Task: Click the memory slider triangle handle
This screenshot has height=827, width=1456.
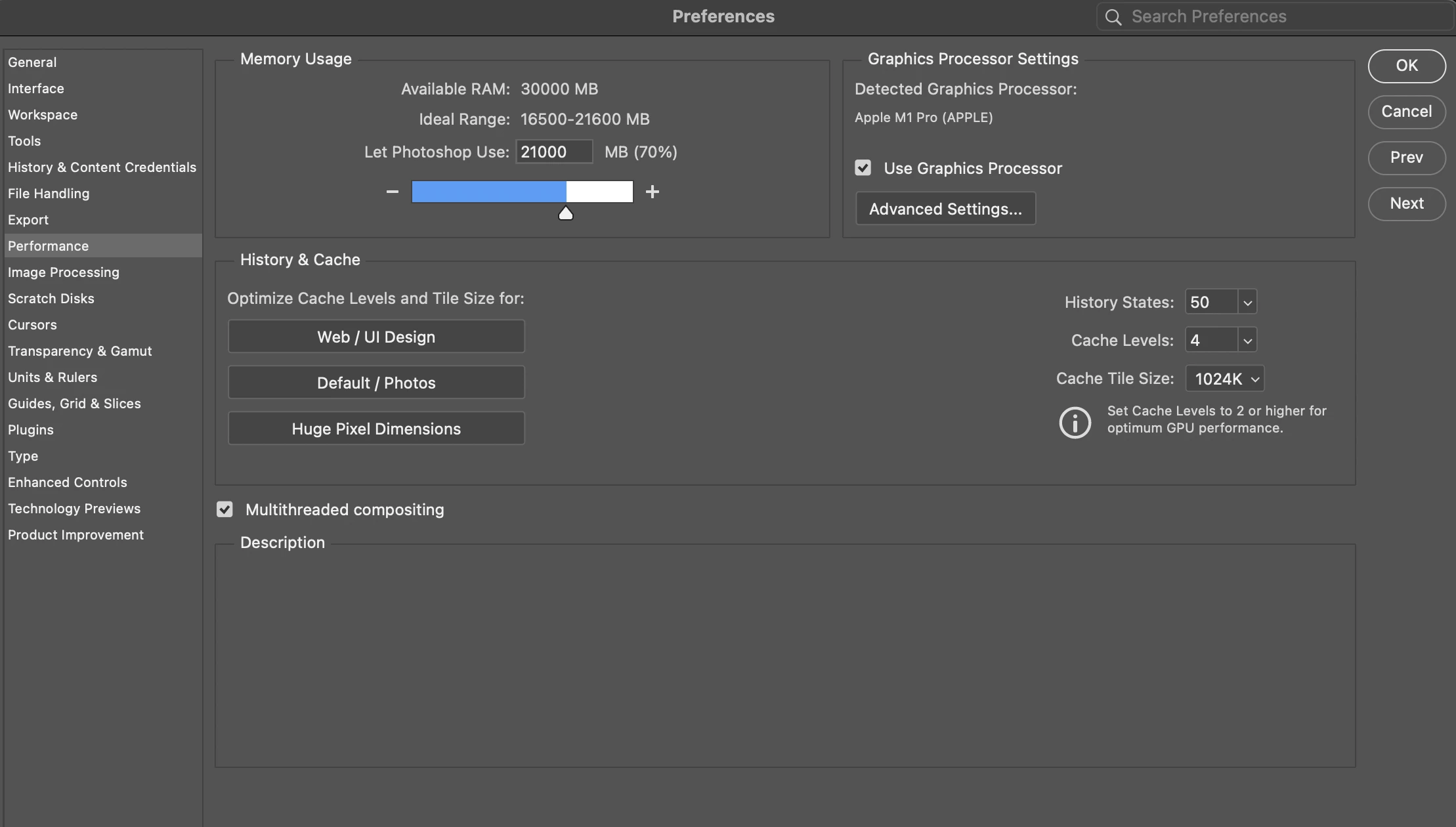Action: click(565, 213)
